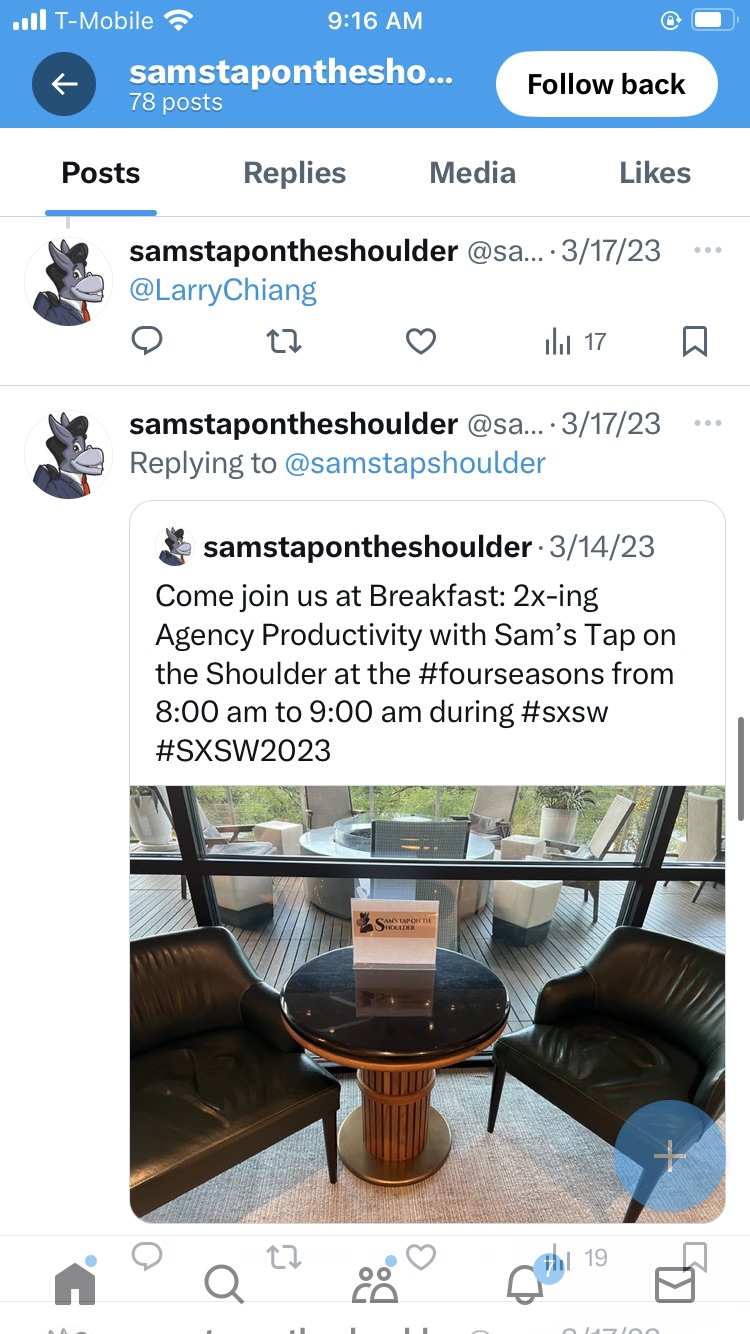750x1334 pixels.
Task: Repost the @LarryChiang post
Action: (x=285, y=342)
